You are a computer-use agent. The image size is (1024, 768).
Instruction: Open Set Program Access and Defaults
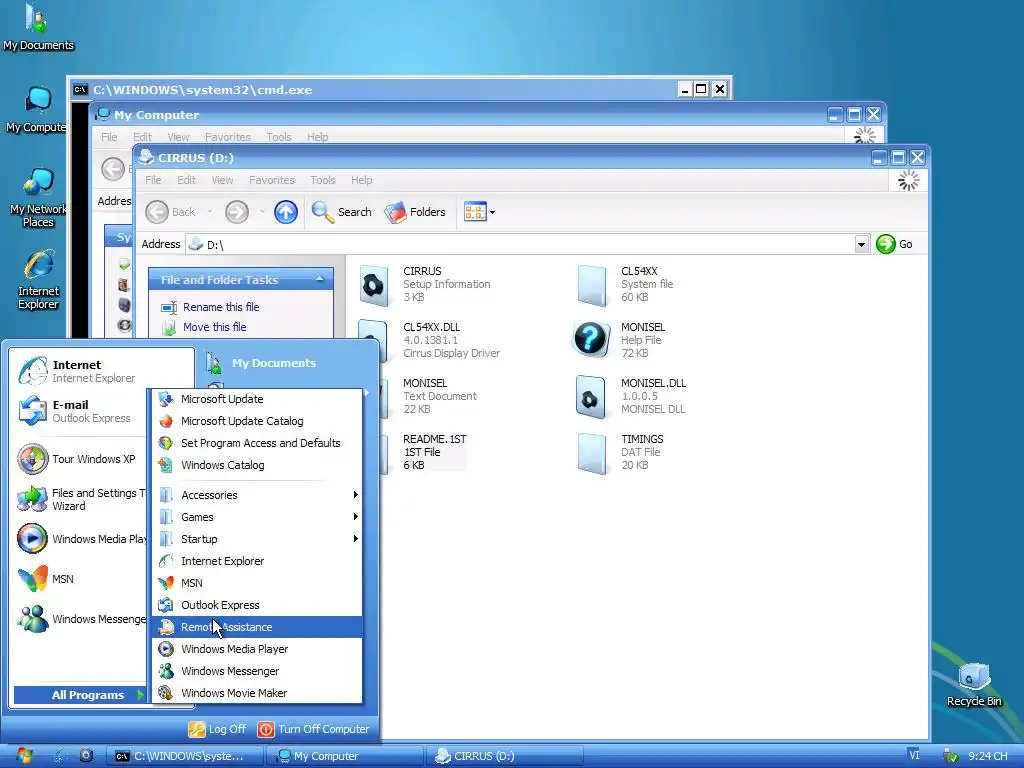257,443
